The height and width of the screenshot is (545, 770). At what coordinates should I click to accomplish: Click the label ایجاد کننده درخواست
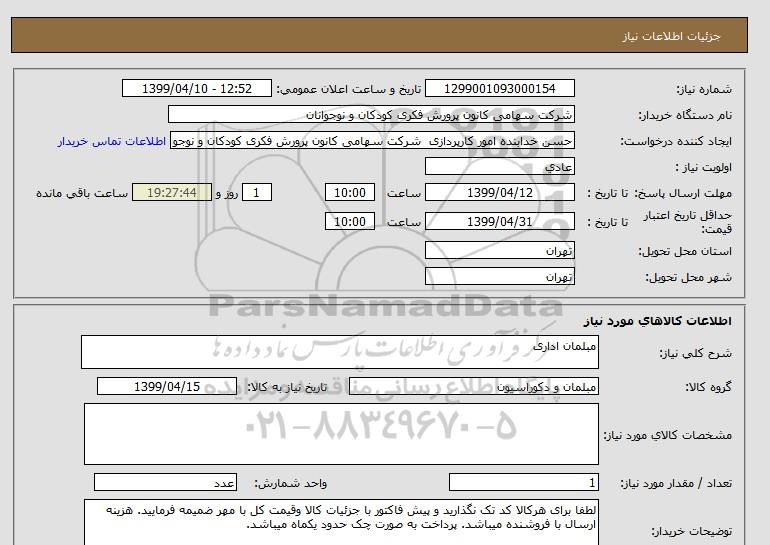(676, 141)
